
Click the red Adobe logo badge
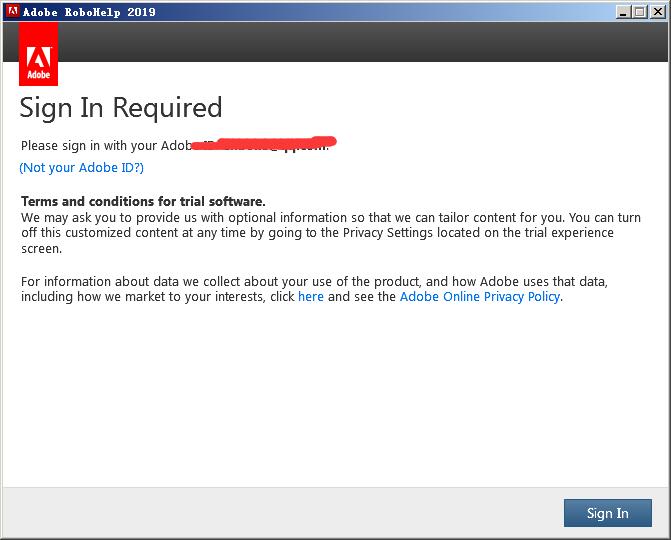click(39, 54)
